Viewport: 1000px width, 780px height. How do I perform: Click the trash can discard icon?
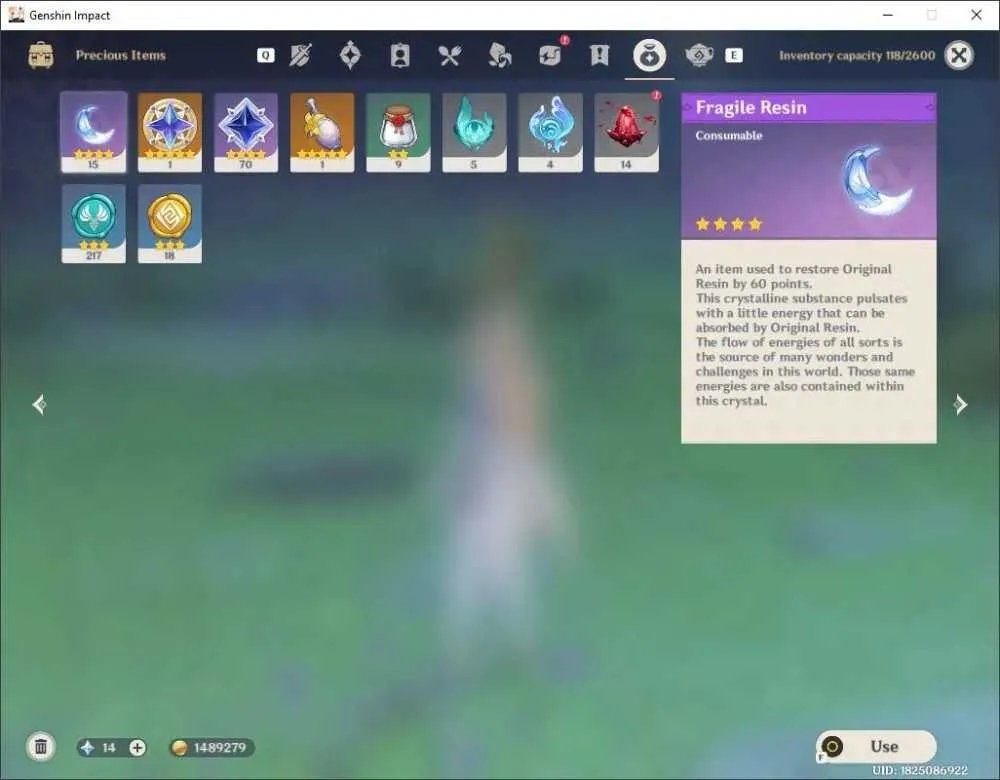tap(41, 747)
